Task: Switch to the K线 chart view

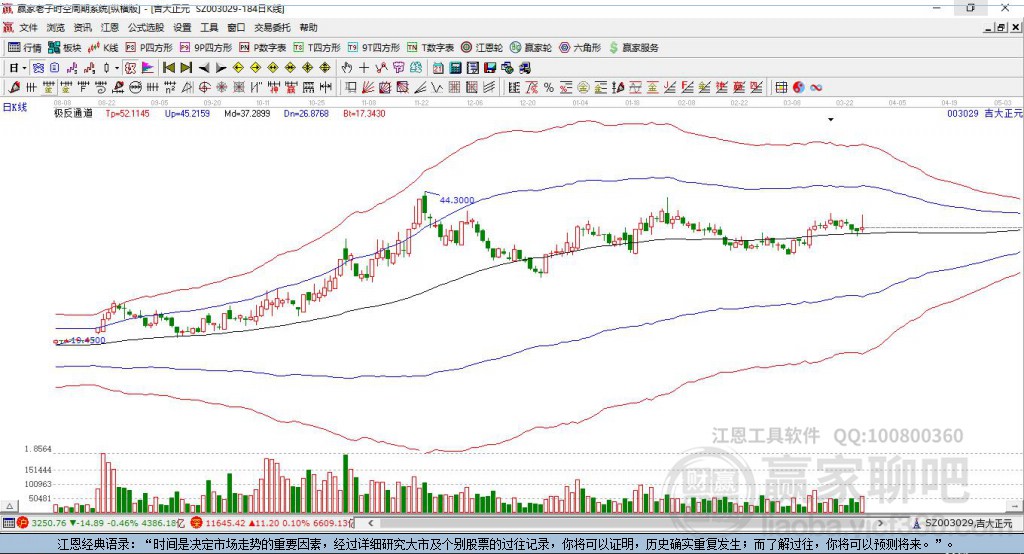Action: coord(103,48)
